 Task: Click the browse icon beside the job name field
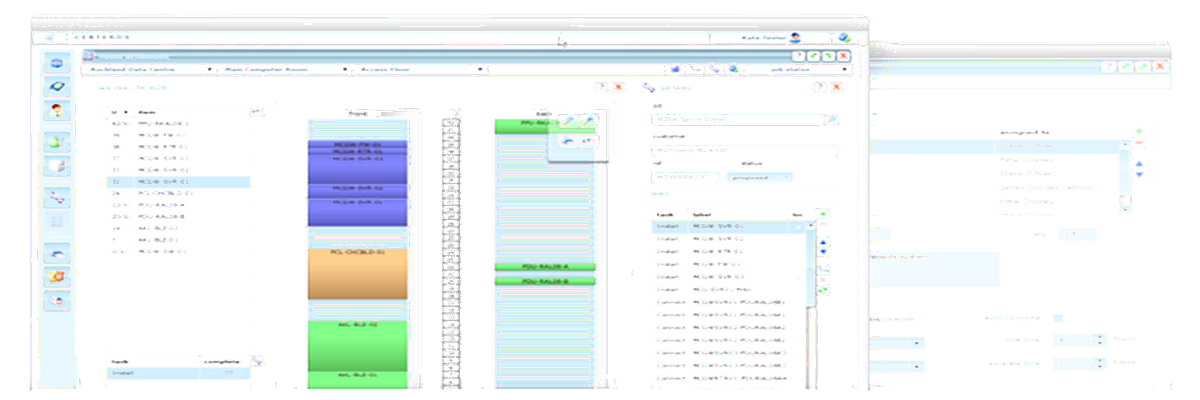(830, 120)
